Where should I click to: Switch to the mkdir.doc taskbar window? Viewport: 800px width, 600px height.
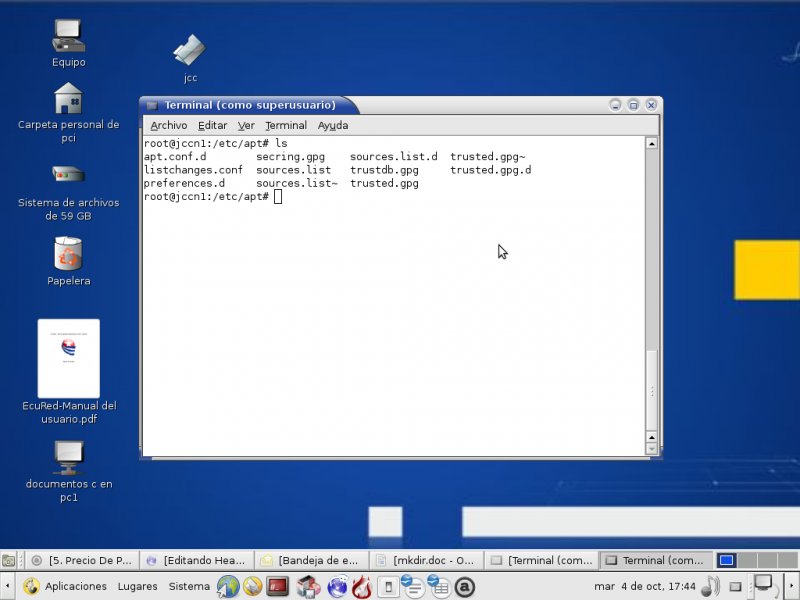(x=427, y=561)
